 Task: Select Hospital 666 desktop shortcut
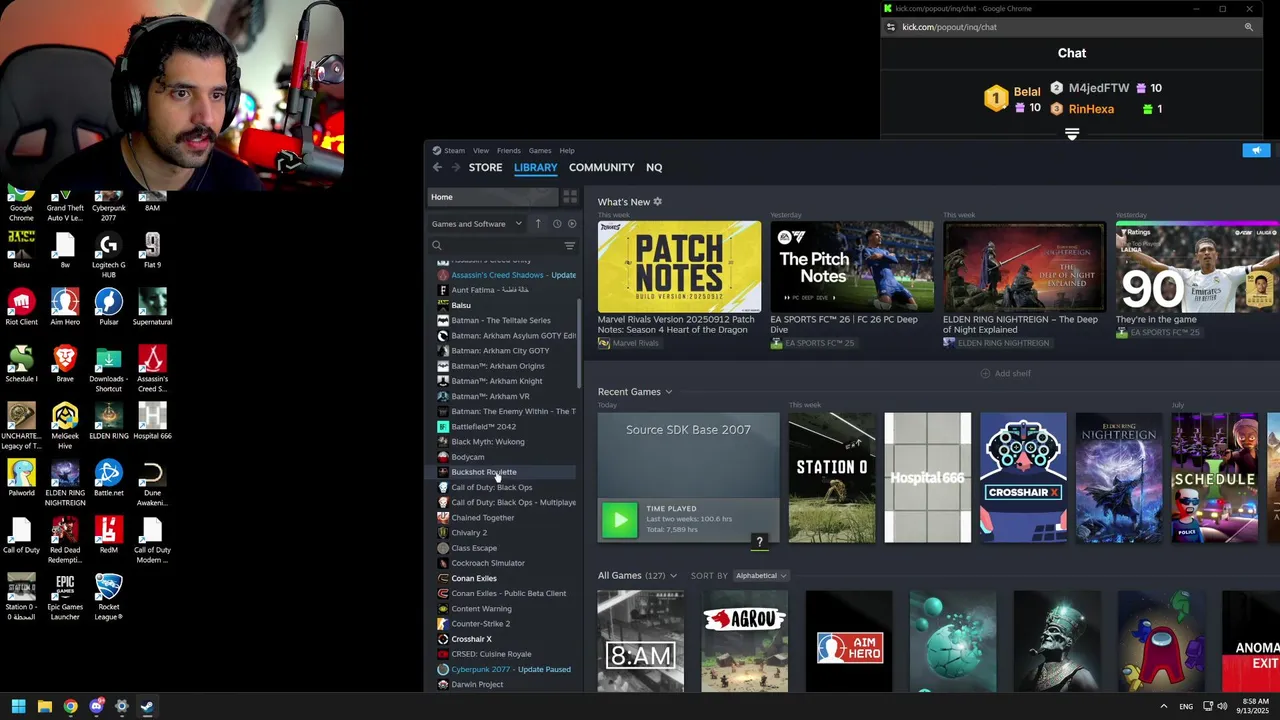coord(152,422)
